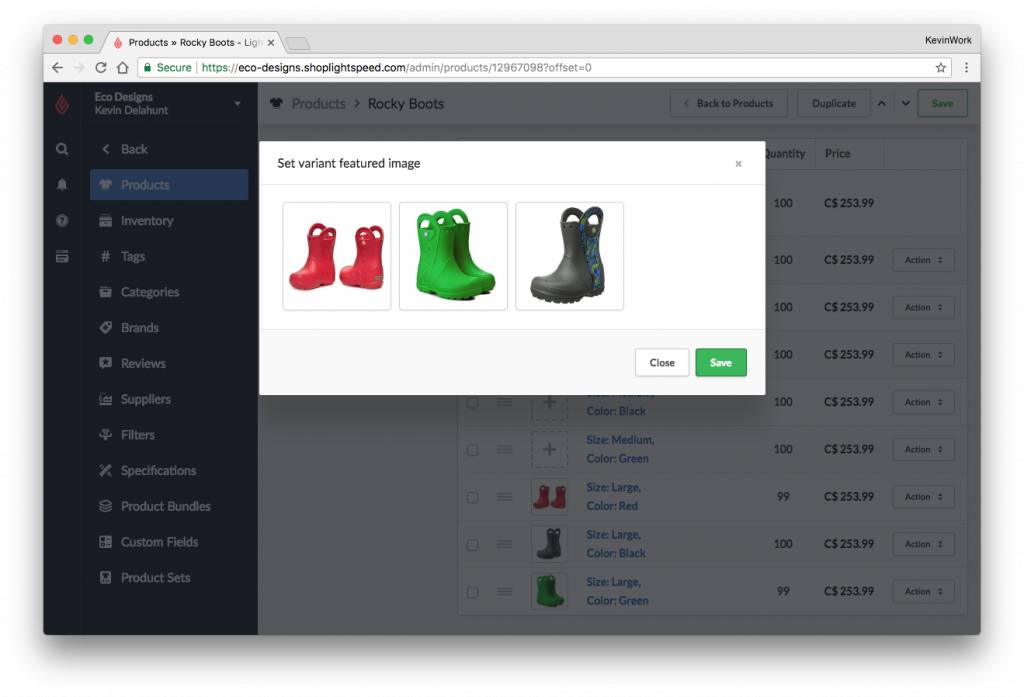Reload the page with the browser refresh icon
Screen dimensions: 1024x697
pos(100,68)
